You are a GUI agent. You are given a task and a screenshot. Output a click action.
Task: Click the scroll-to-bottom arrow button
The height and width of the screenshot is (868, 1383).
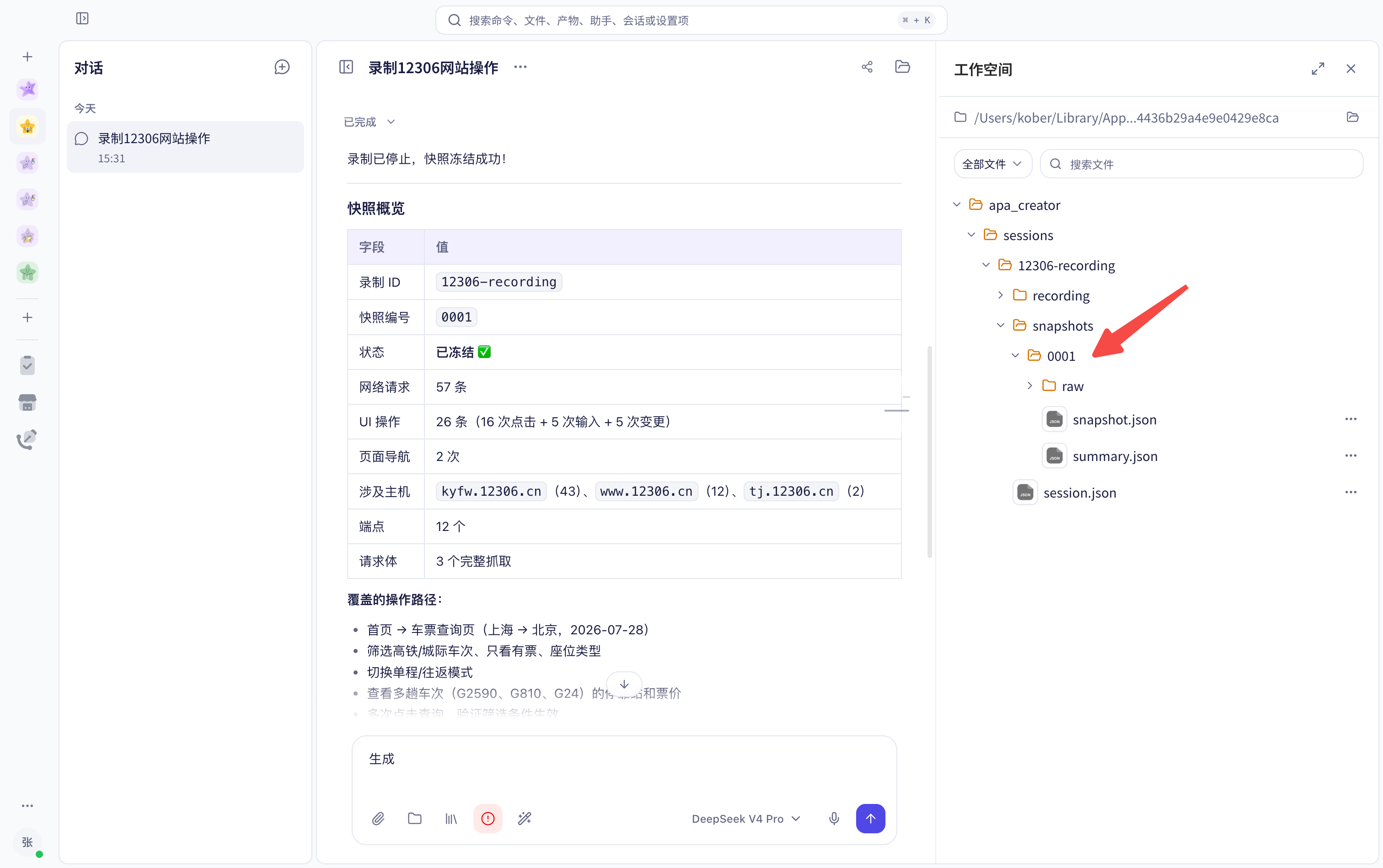coord(624,684)
